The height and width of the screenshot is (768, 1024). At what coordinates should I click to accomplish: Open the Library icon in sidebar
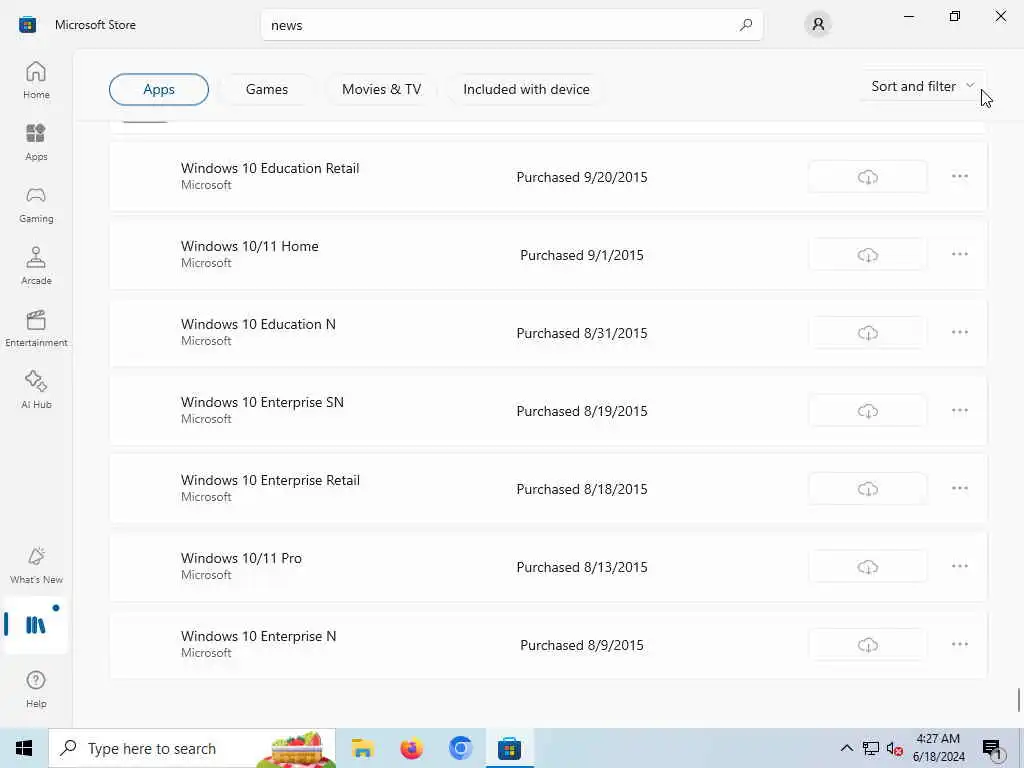pyautogui.click(x=36, y=625)
